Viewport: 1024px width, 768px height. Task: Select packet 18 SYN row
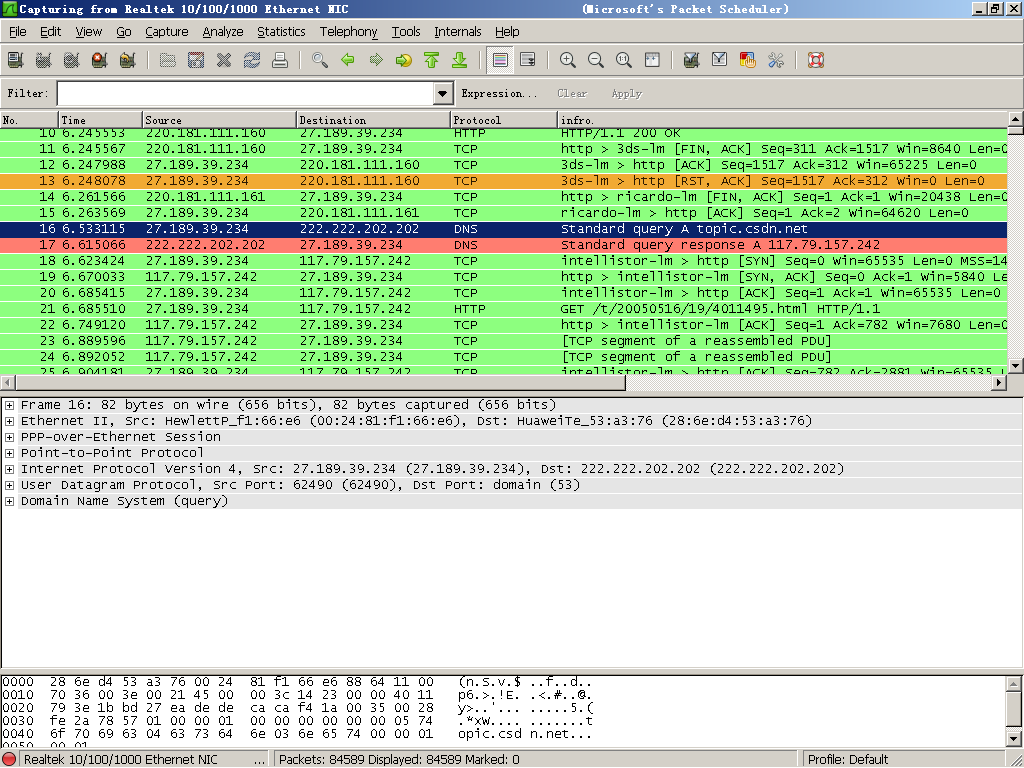(x=504, y=261)
